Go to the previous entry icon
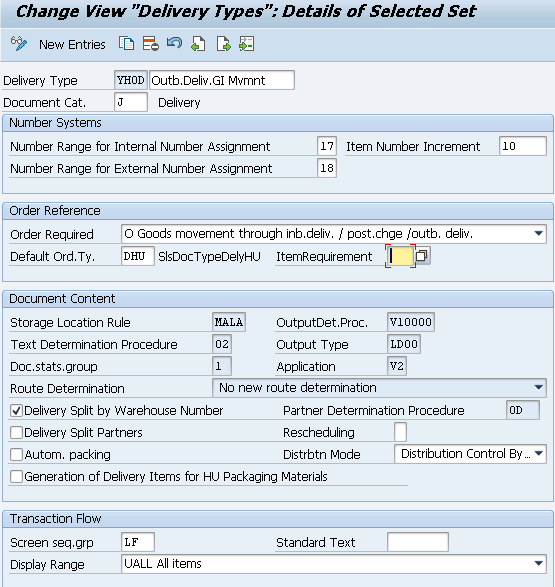Screen dimensions: 555x587 198,44
